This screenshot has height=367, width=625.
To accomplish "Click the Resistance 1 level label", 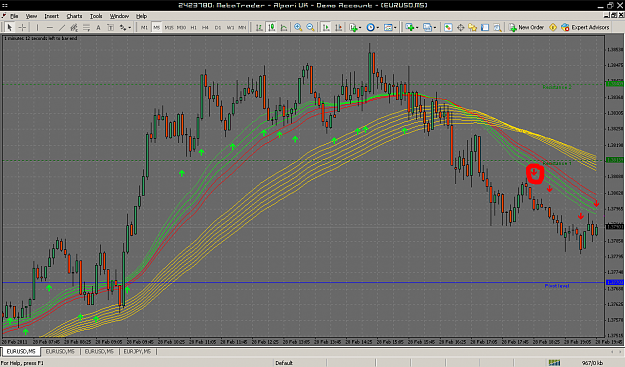I will coord(557,163).
